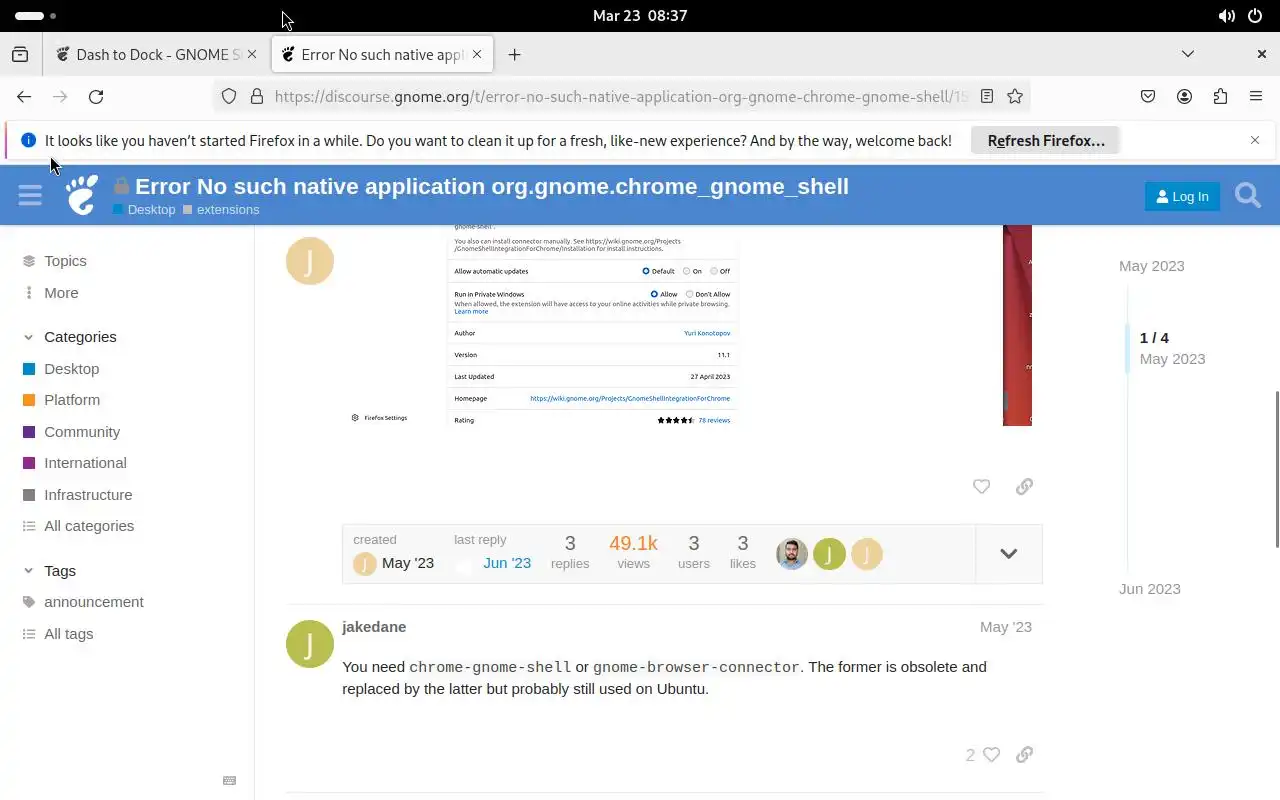Open the More sidebar menu
The image size is (1280, 800).
click(50, 293)
